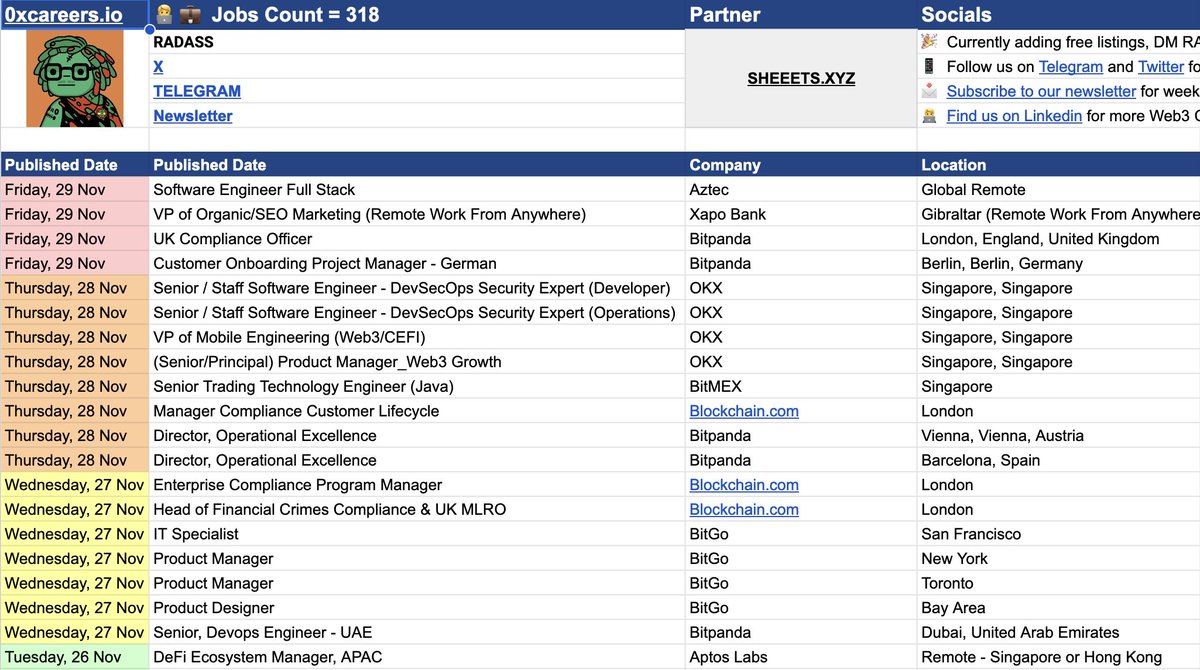Screen dimensions: 1200x670
Task: Click the envelope emoji beside newsletter
Action: coord(929,91)
